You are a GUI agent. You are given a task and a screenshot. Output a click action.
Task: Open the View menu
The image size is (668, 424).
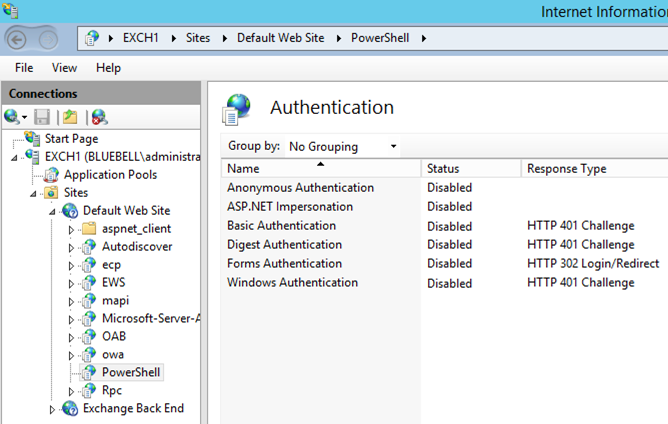pos(64,68)
